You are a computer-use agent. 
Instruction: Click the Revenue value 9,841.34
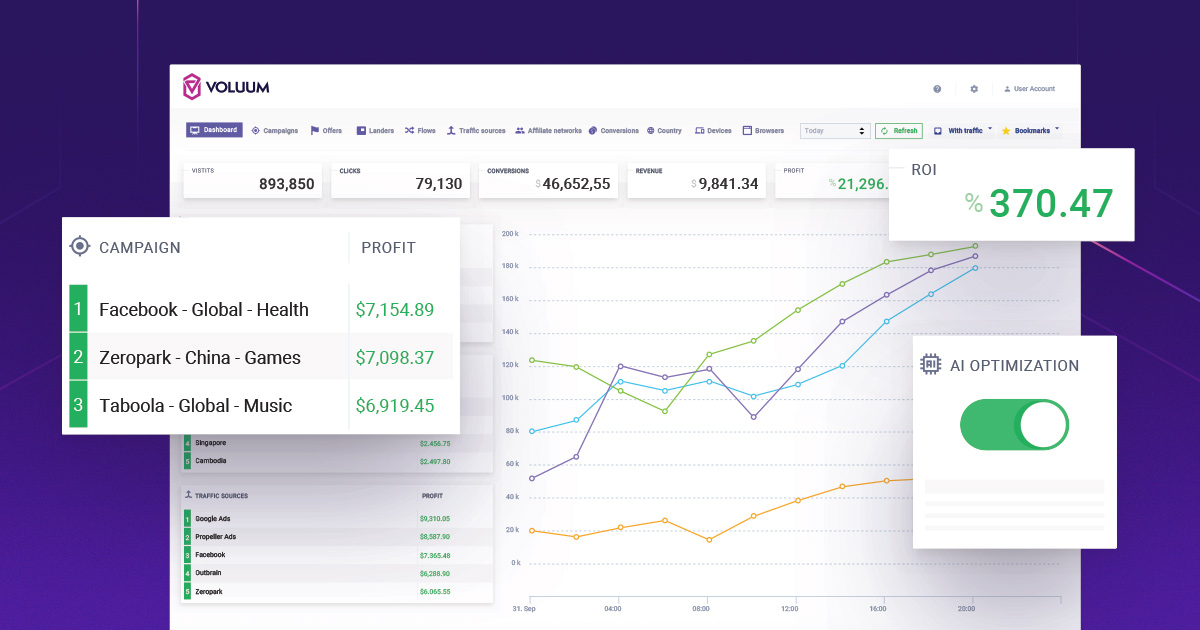[x=728, y=184]
